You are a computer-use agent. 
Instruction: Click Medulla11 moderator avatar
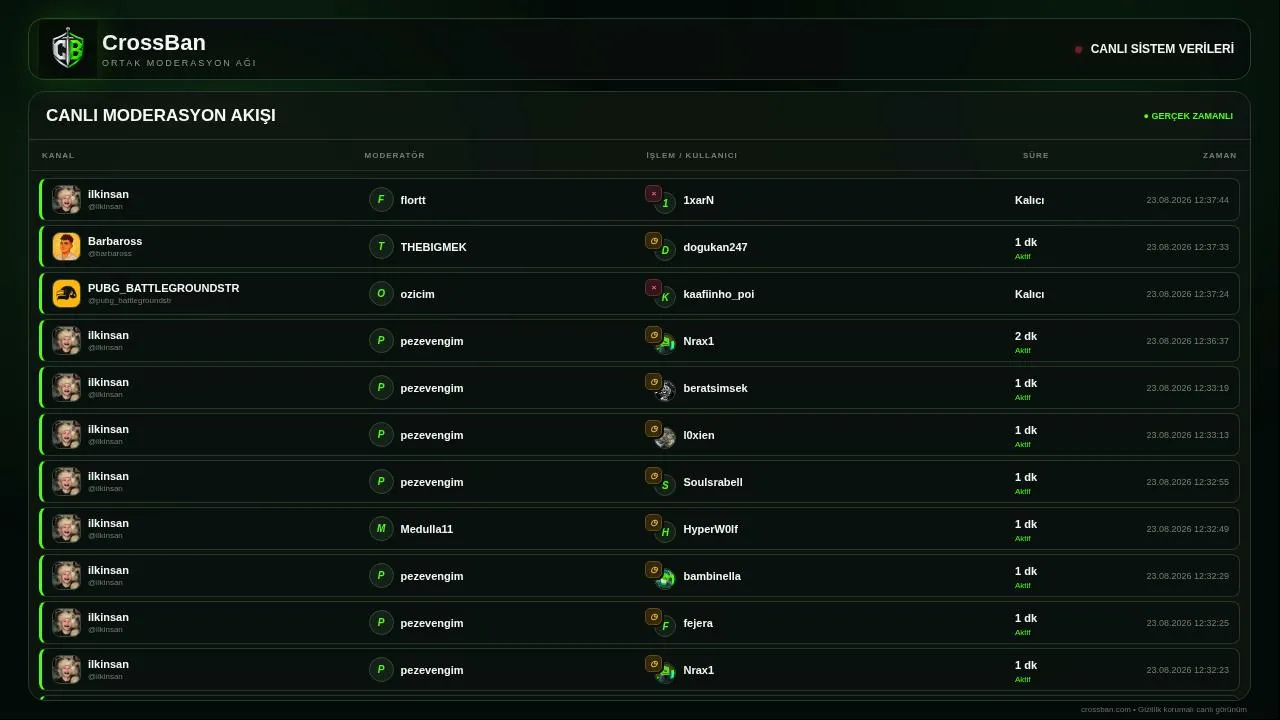(x=381, y=529)
